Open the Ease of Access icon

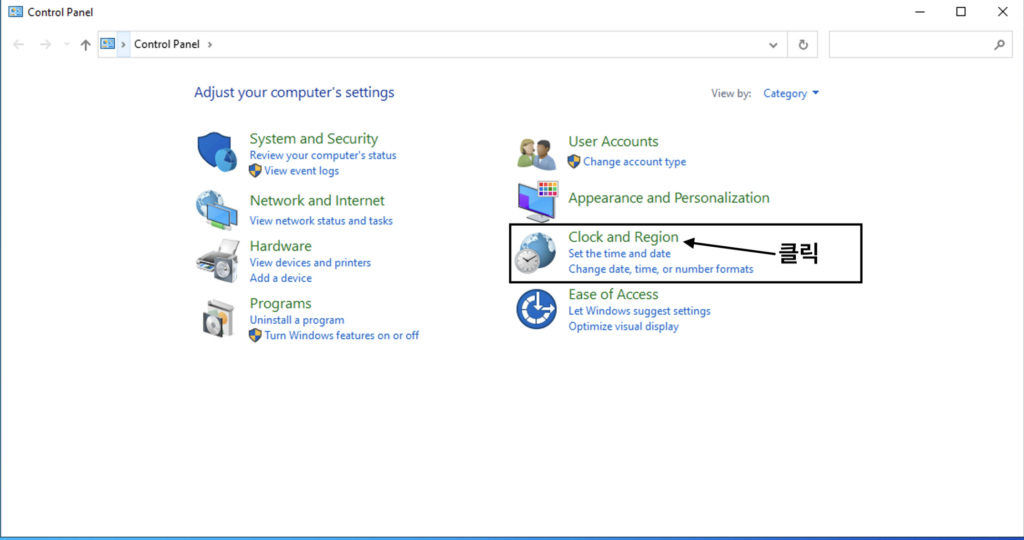(536, 310)
